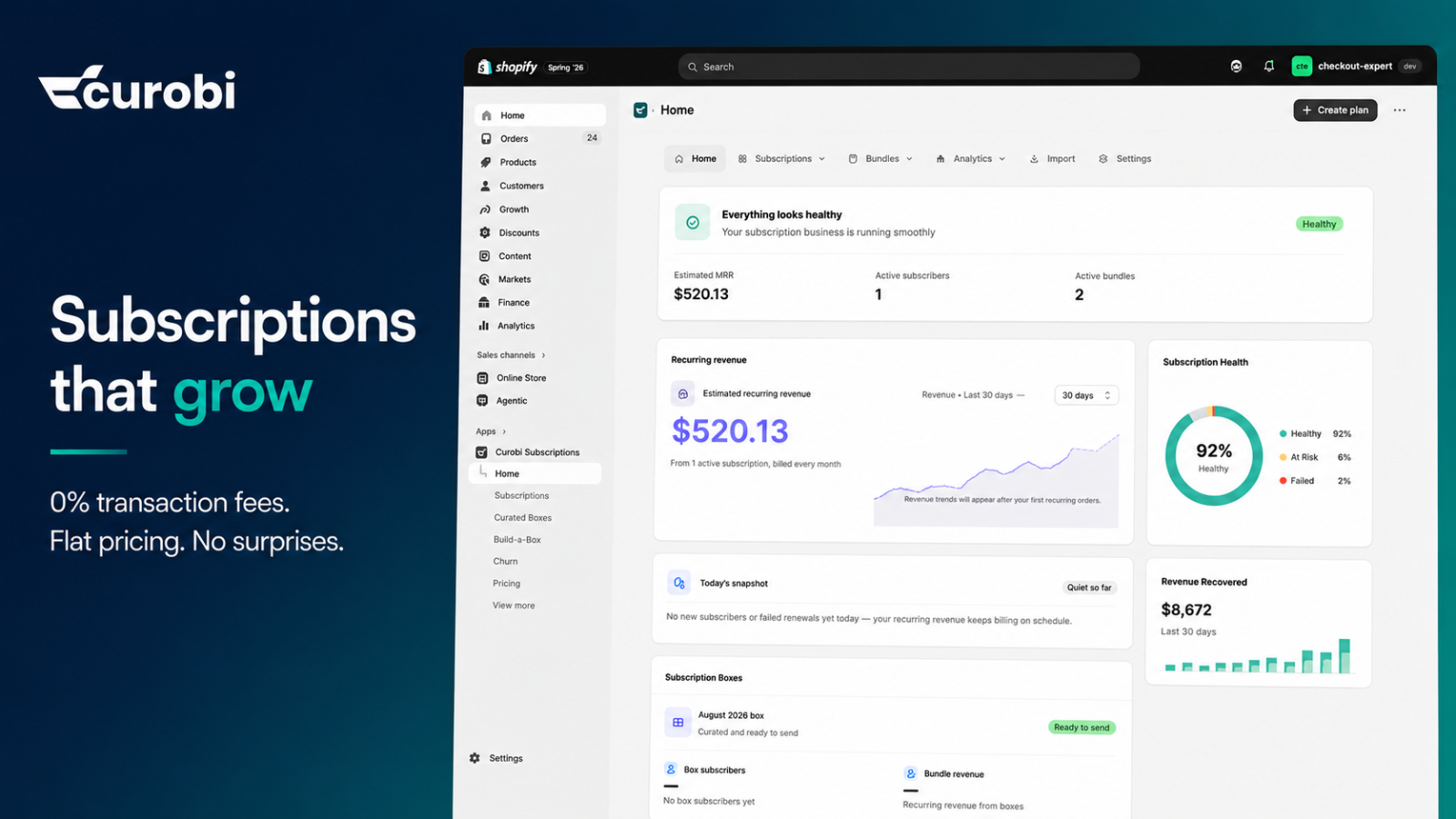Change the 30 days range selector

(x=1087, y=395)
